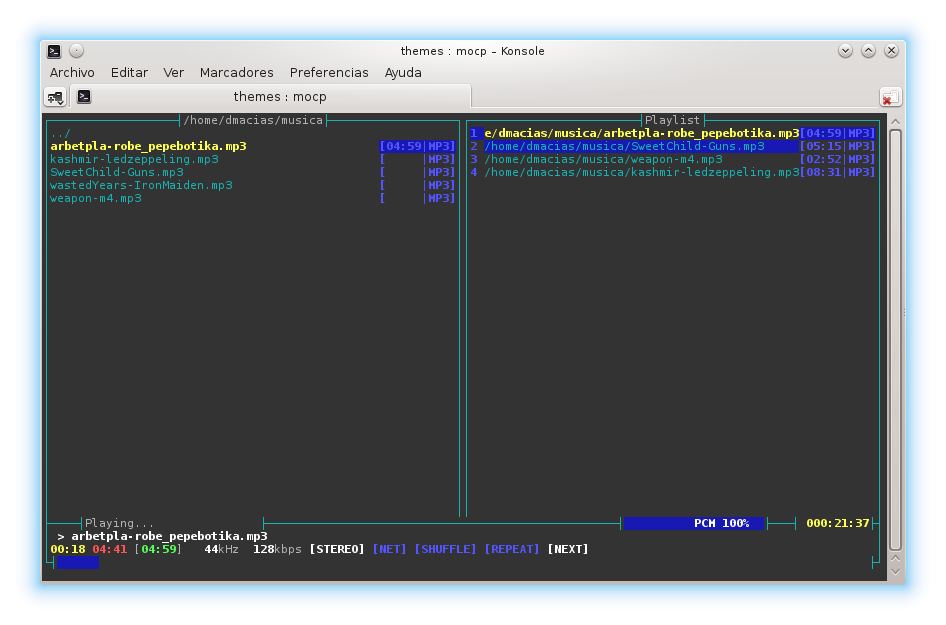This screenshot has height=625, width=946.
Task: Click the Playlist panel header
Action: click(x=673, y=121)
